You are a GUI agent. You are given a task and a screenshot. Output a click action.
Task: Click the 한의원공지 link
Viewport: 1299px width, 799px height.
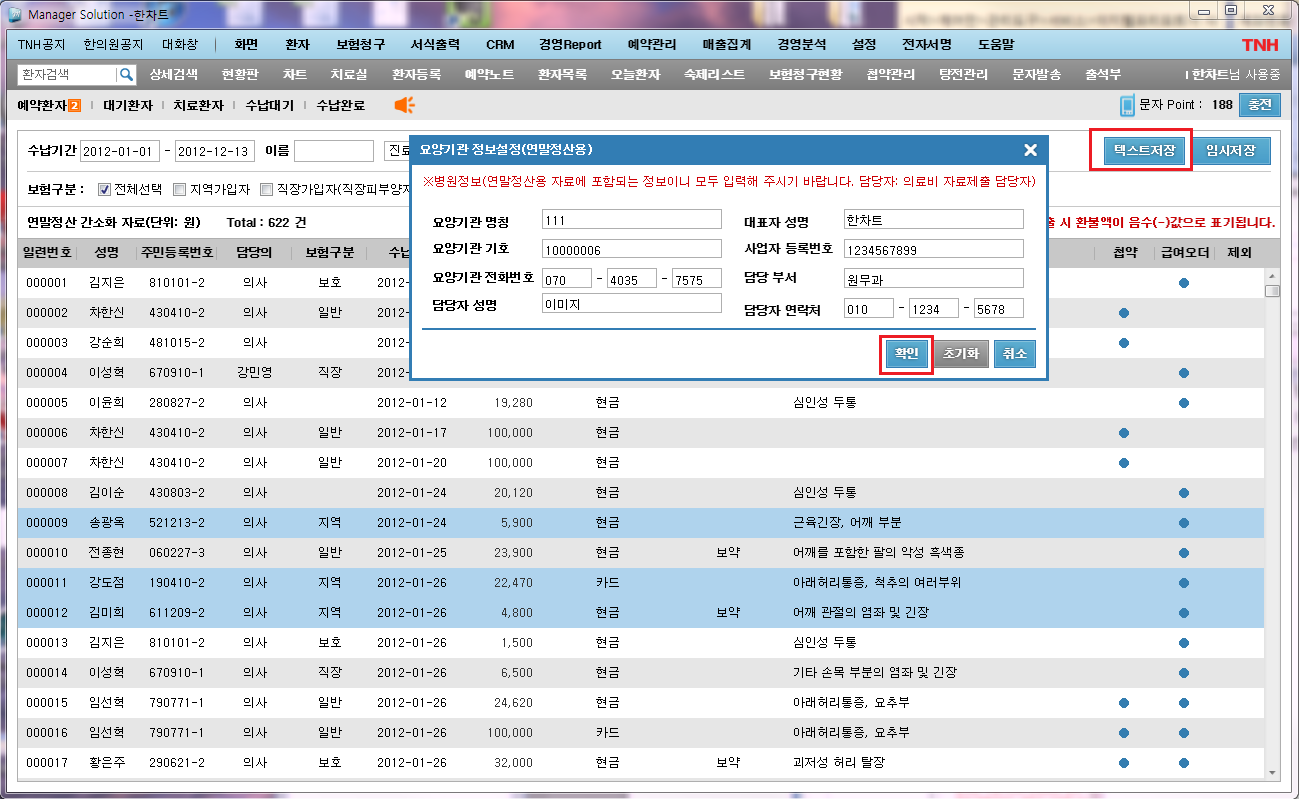pos(113,45)
